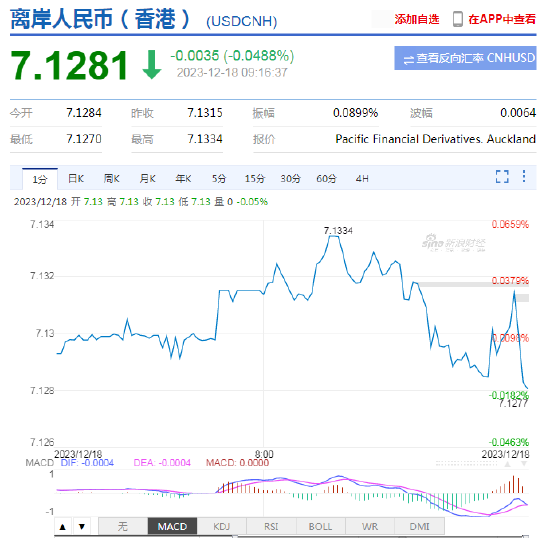Switch to the 15分 chart tab
The image size is (550, 538).
[255, 179]
